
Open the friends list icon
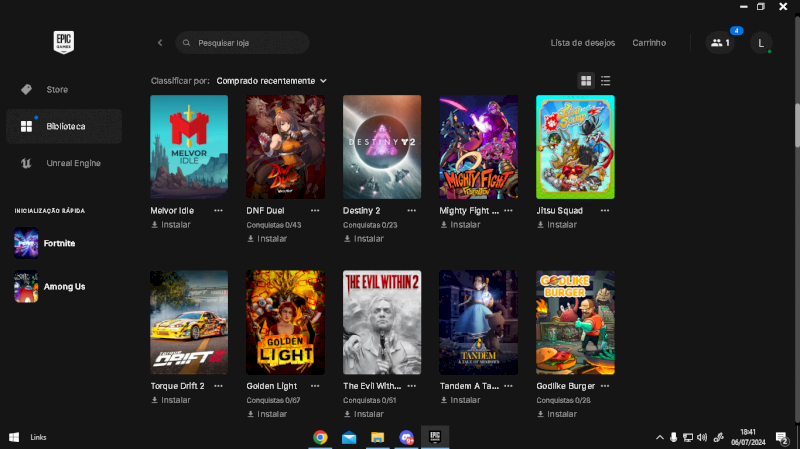[x=720, y=43]
